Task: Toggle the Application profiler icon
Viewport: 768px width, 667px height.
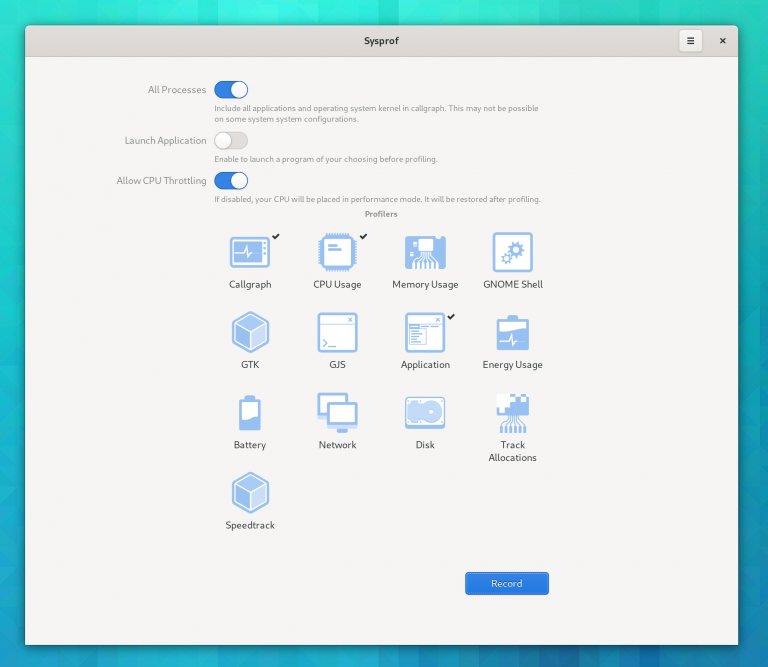Action: [x=425, y=333]
